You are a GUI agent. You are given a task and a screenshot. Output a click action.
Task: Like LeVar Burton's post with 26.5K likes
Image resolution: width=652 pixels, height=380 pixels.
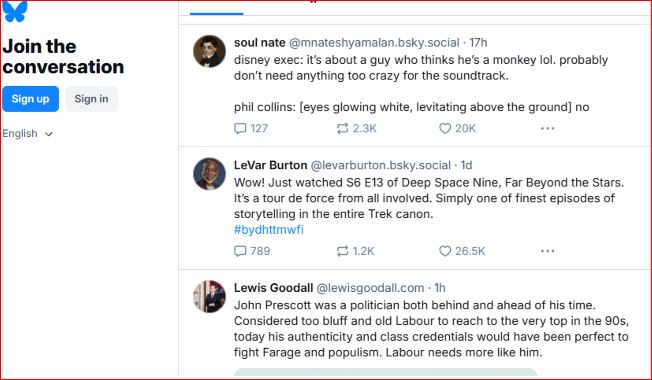point(462,251)
